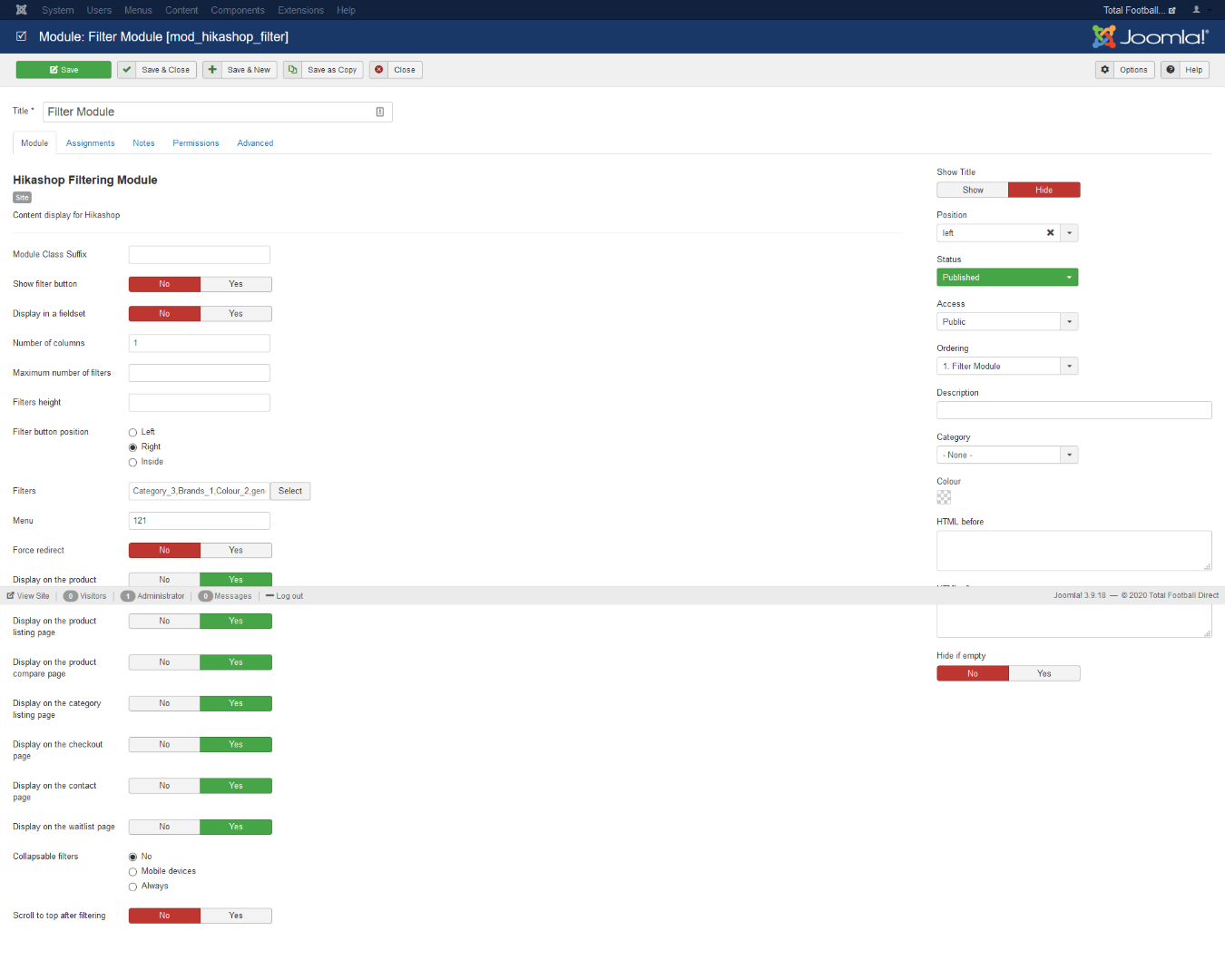The height and width of the screenshot is (980, 1225).
Task: Click the View Site link in status bar
Action: [x=28, y=596]
